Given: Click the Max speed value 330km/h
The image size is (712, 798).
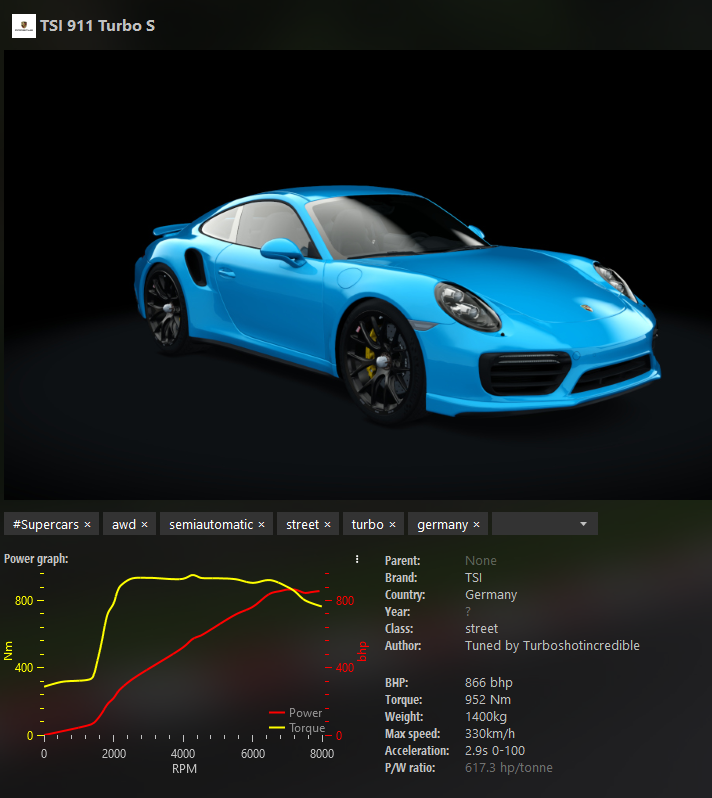Looking at the screenshot, I should (490, 734).
